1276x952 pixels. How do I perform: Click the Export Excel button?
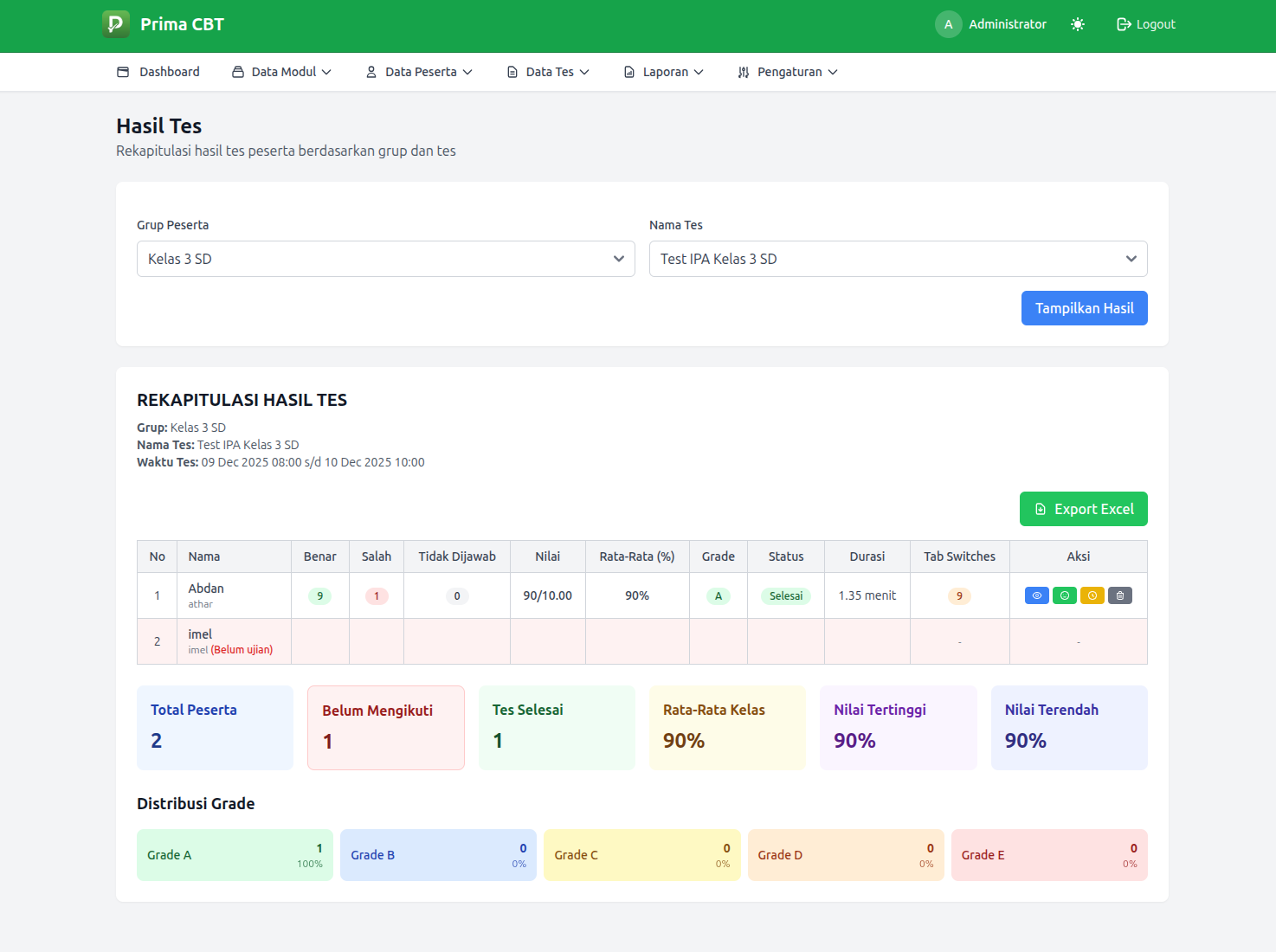pyautogui.click(x=1083, y=509)
